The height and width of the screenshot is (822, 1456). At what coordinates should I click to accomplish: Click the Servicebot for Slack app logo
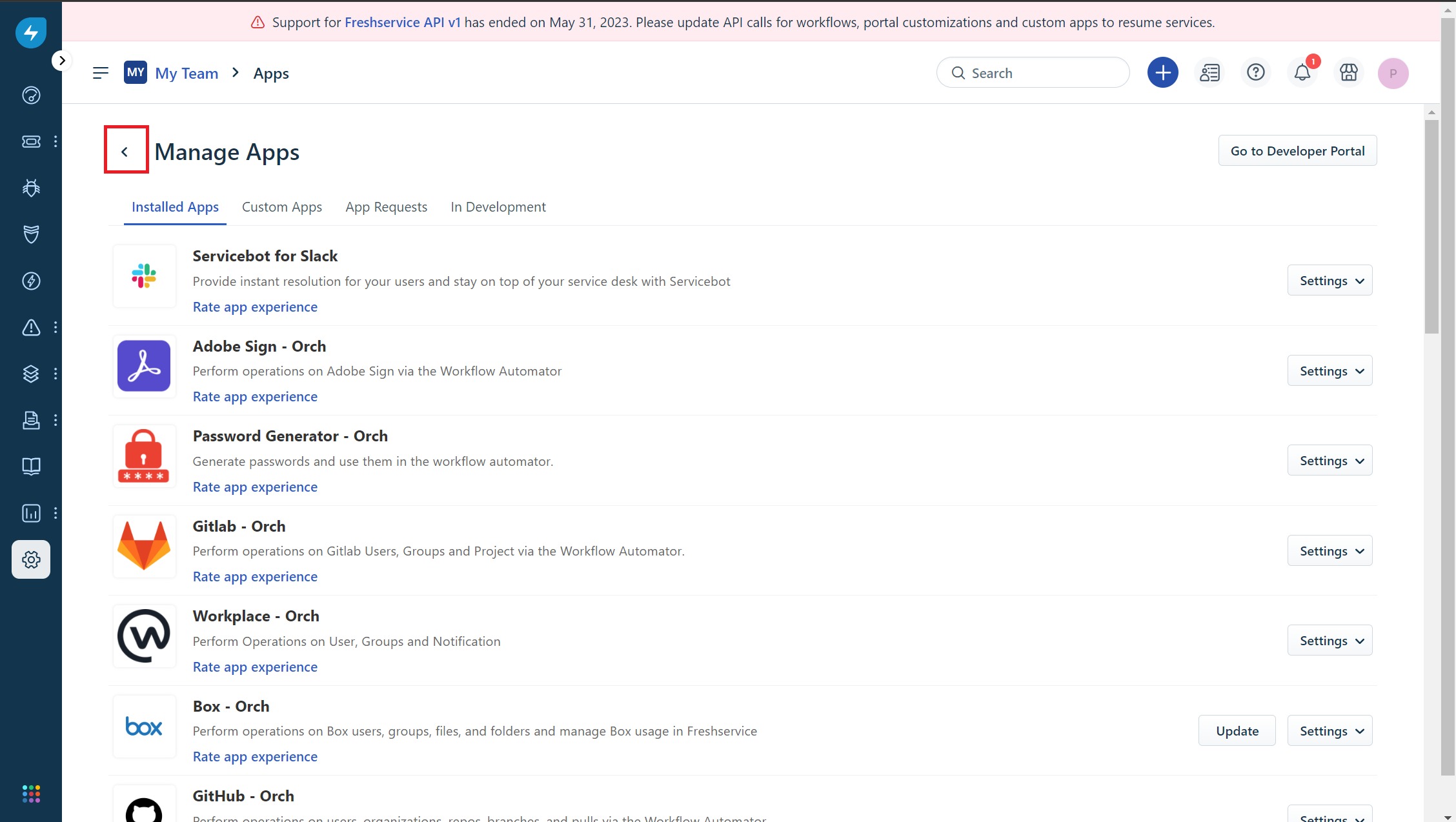[x=144, y=276]
